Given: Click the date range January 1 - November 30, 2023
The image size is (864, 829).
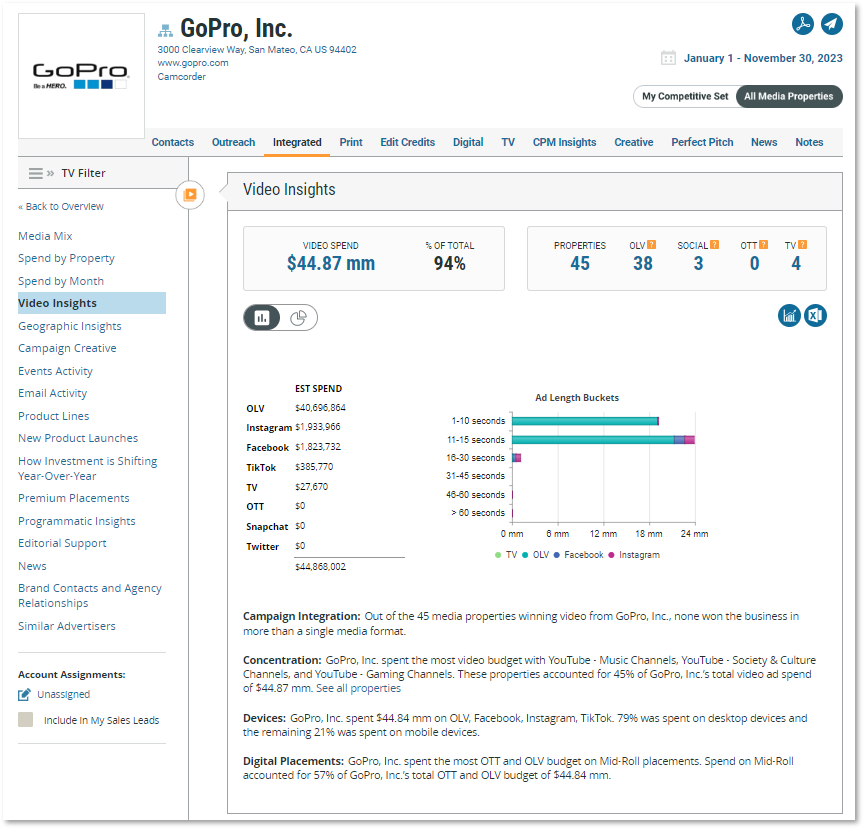Looking at the screenshot, I should click(763, 58).
